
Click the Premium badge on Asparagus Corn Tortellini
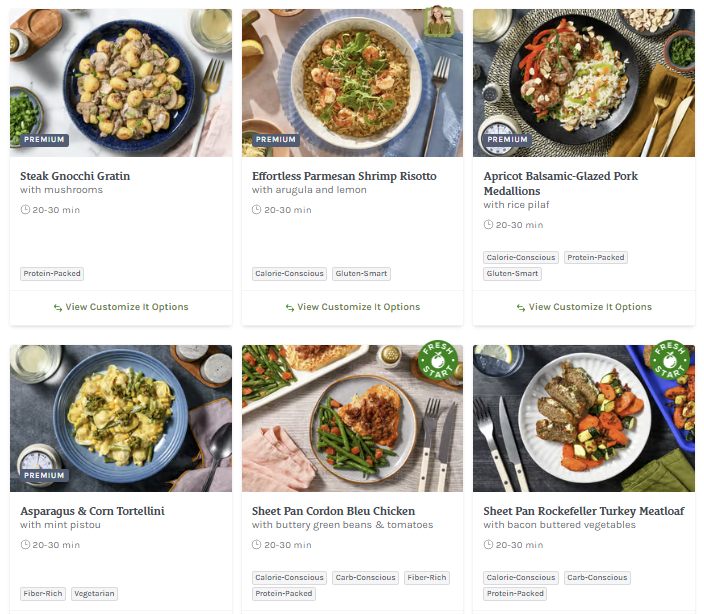44,475
